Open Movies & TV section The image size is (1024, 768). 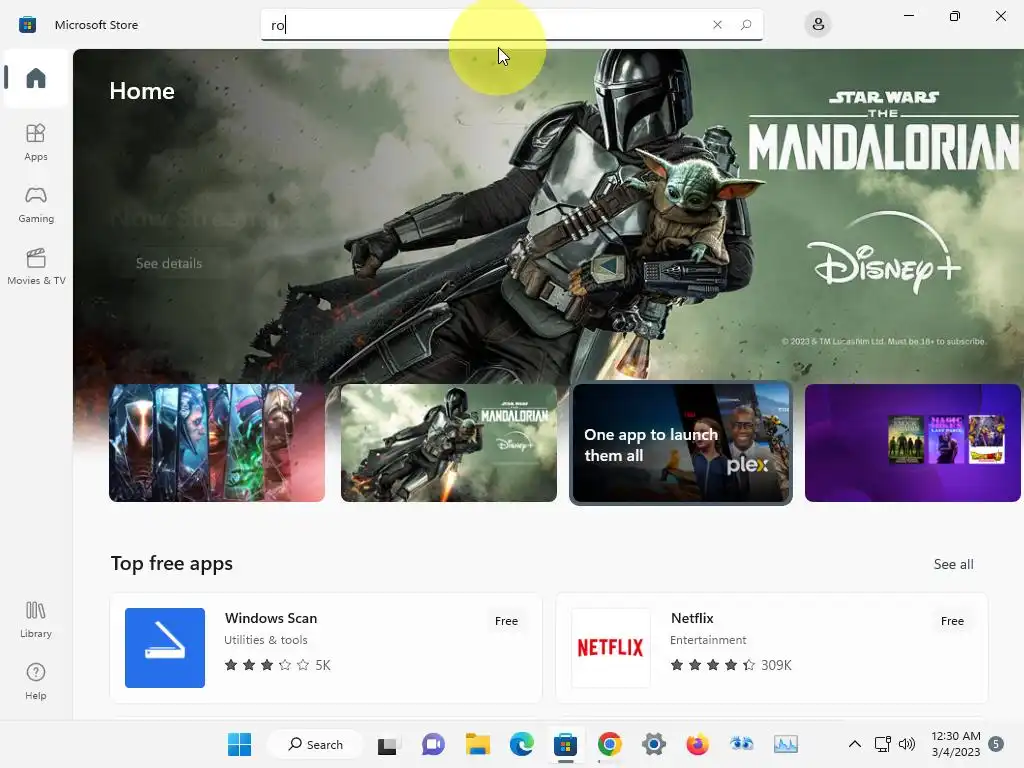36,266
